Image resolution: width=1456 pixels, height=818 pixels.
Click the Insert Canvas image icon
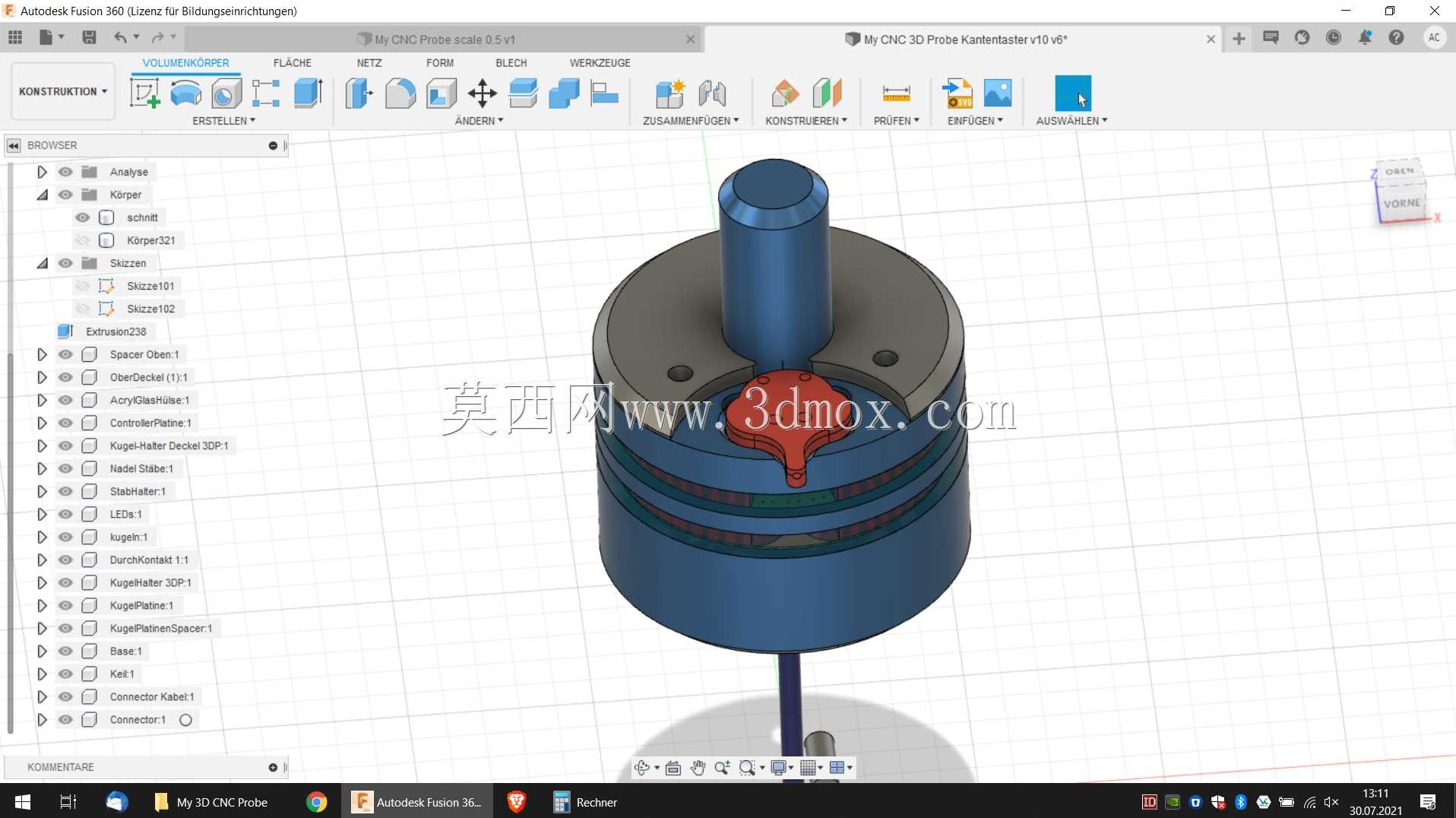pyautogui.click(x=998, y=93)
